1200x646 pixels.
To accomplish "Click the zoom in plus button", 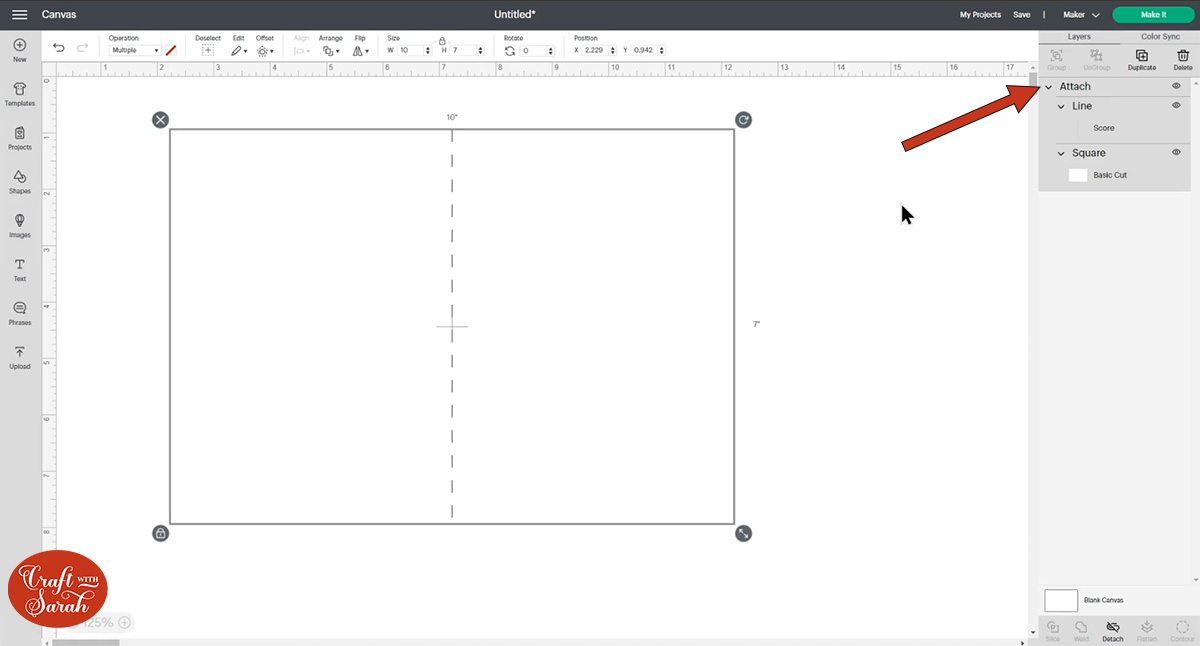I will pyautogui.click(x=125, y=622).
